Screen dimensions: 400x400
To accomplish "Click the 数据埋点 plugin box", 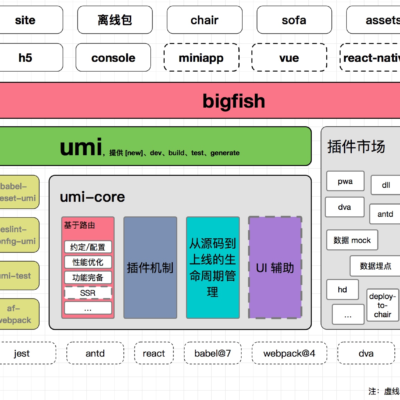I will (x=375, y=266).
